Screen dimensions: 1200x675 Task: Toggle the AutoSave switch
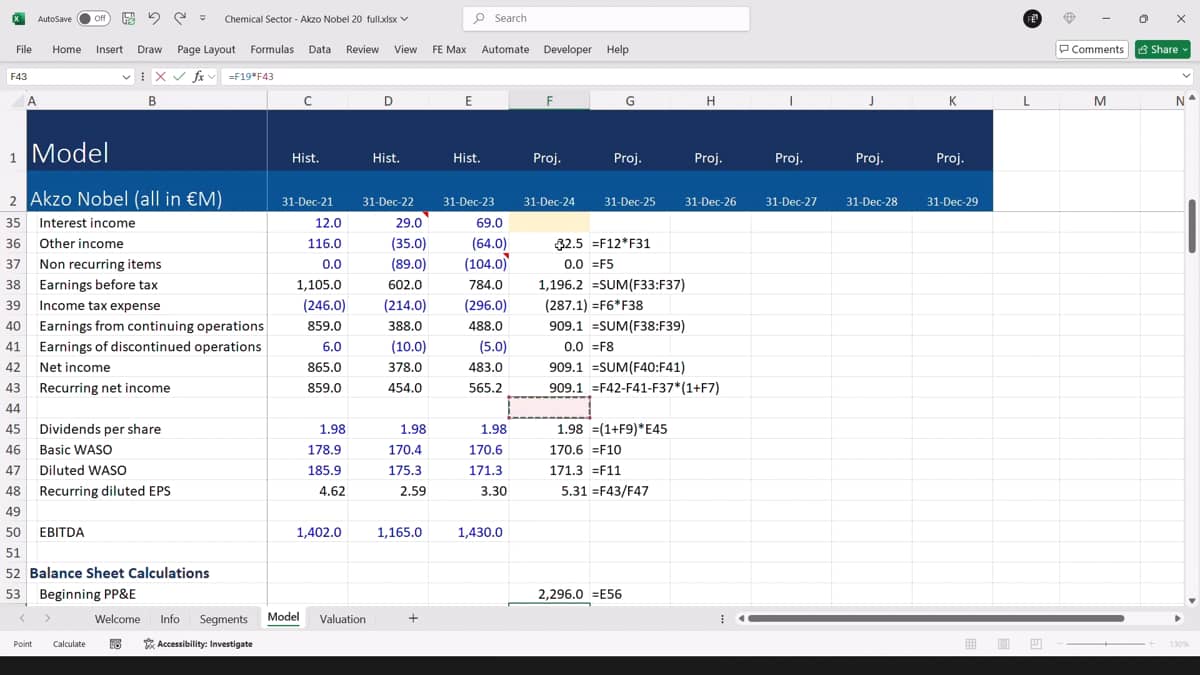(x=94, y=18)
